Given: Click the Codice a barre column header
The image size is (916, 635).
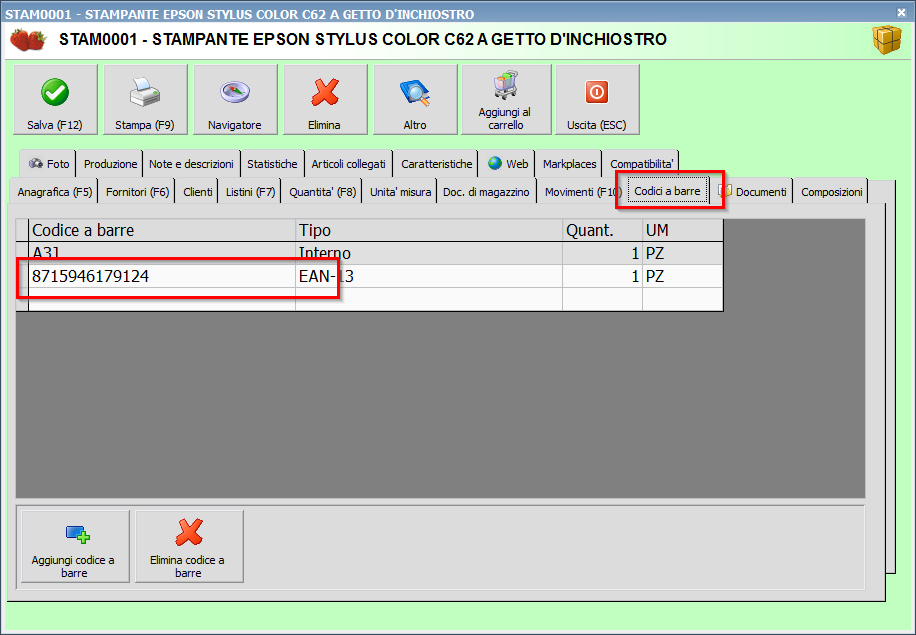Looking at the screenshot, I should pos(162,231).
